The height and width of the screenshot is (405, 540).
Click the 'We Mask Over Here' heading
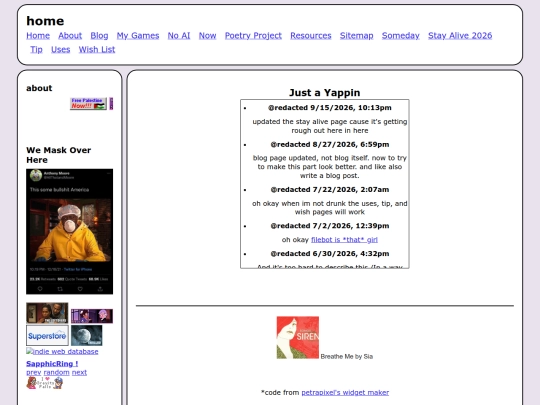tap(59, 155)
